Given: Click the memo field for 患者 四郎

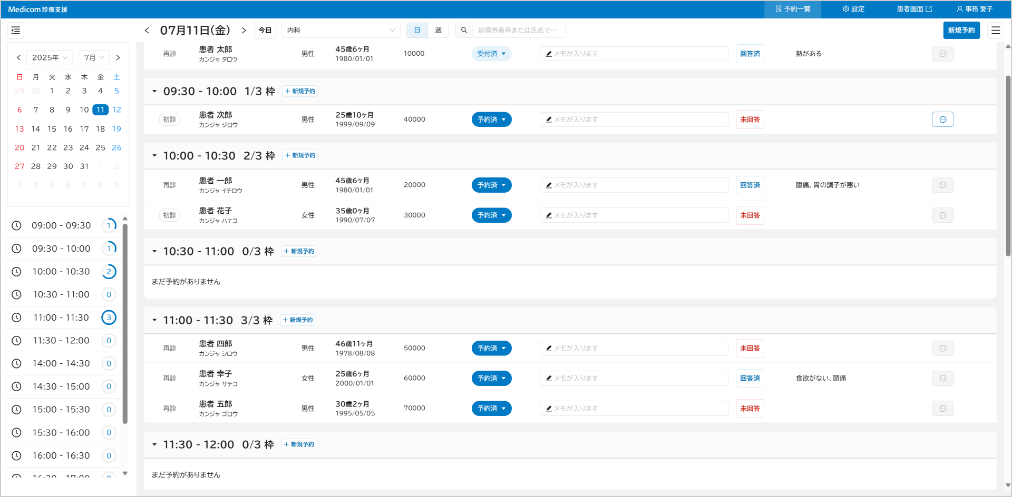Looking at the screenshot, I should tap(634, 348).
